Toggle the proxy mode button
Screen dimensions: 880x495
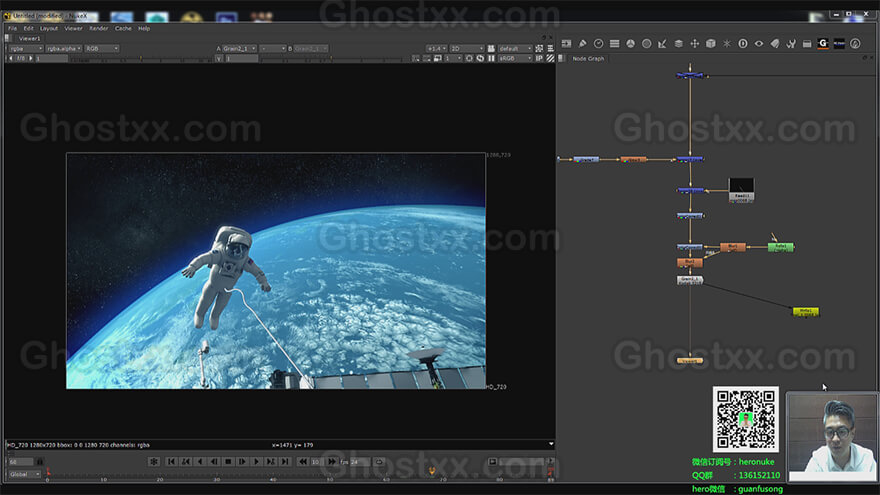point(438,58)
